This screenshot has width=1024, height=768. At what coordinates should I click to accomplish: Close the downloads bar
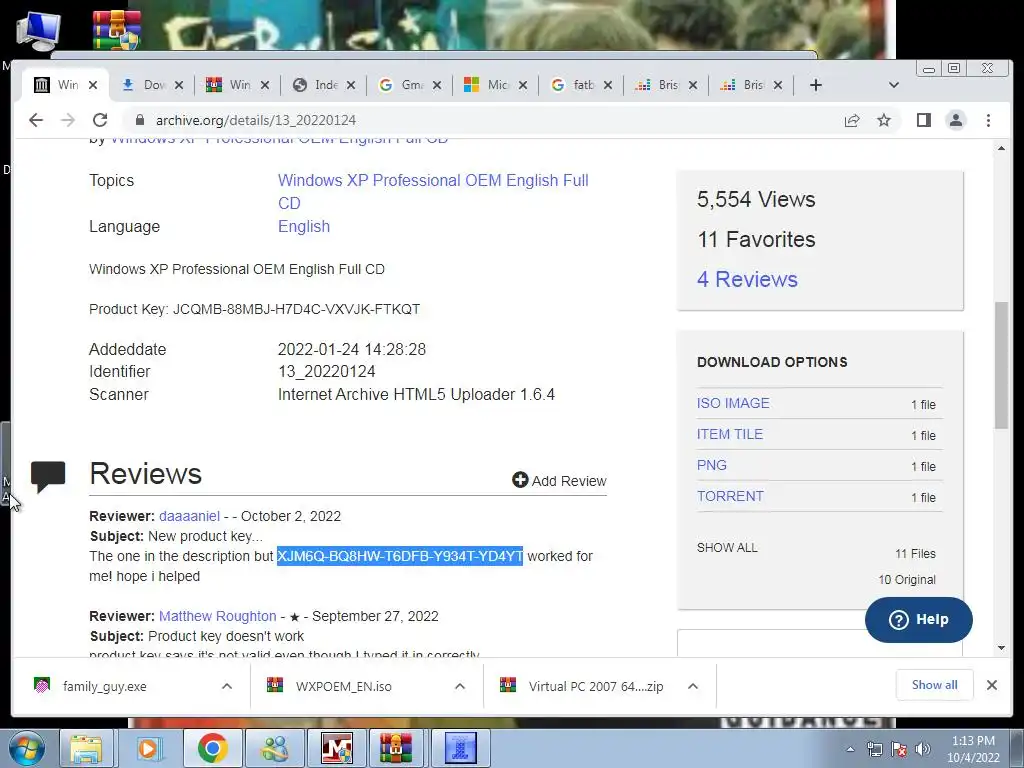991,685
